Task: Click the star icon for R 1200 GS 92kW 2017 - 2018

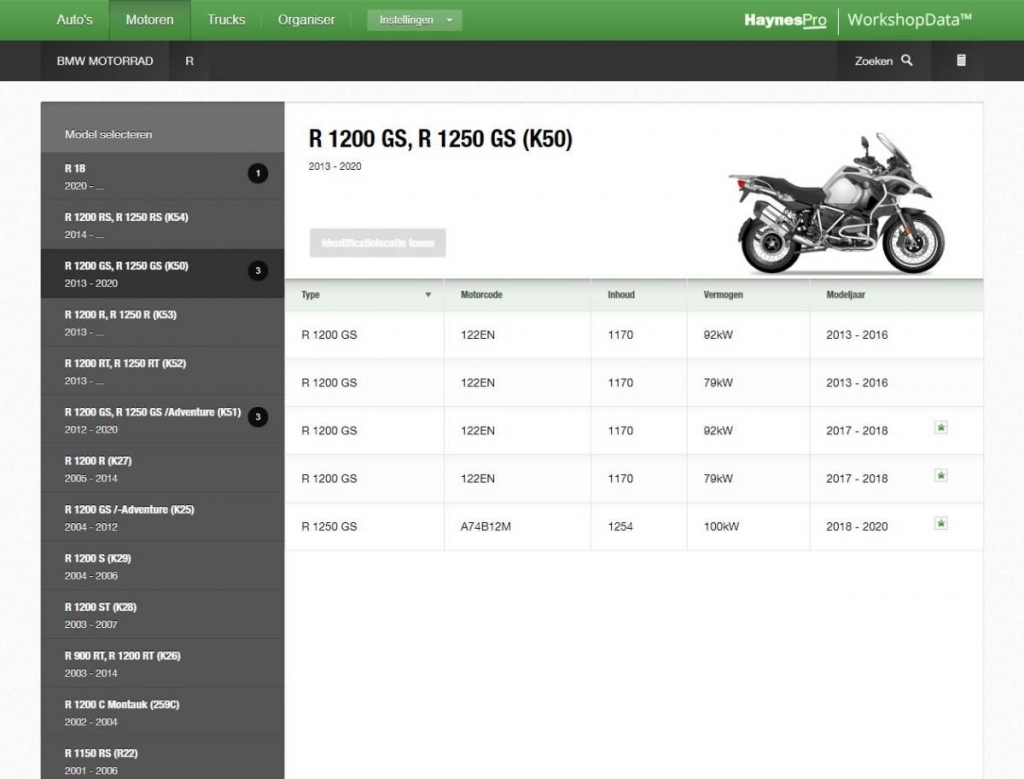Action: pyautogui.click(x=941, y=428)
